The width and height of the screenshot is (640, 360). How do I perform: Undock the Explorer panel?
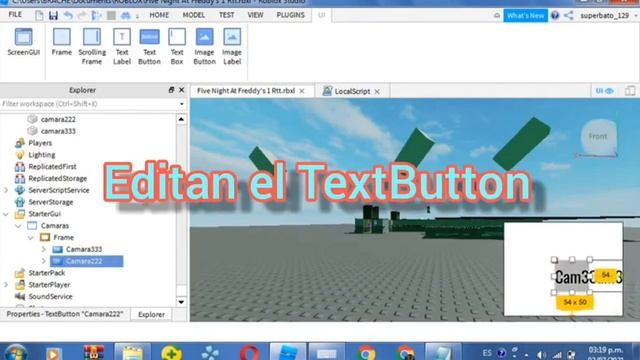tap(171, 90)
